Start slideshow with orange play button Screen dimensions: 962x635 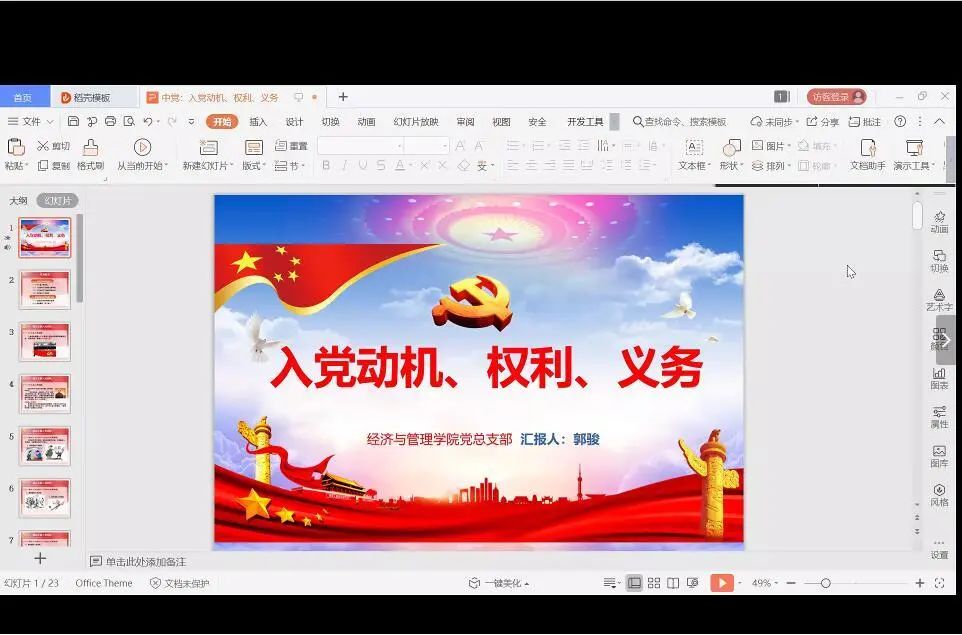point(721,583)
